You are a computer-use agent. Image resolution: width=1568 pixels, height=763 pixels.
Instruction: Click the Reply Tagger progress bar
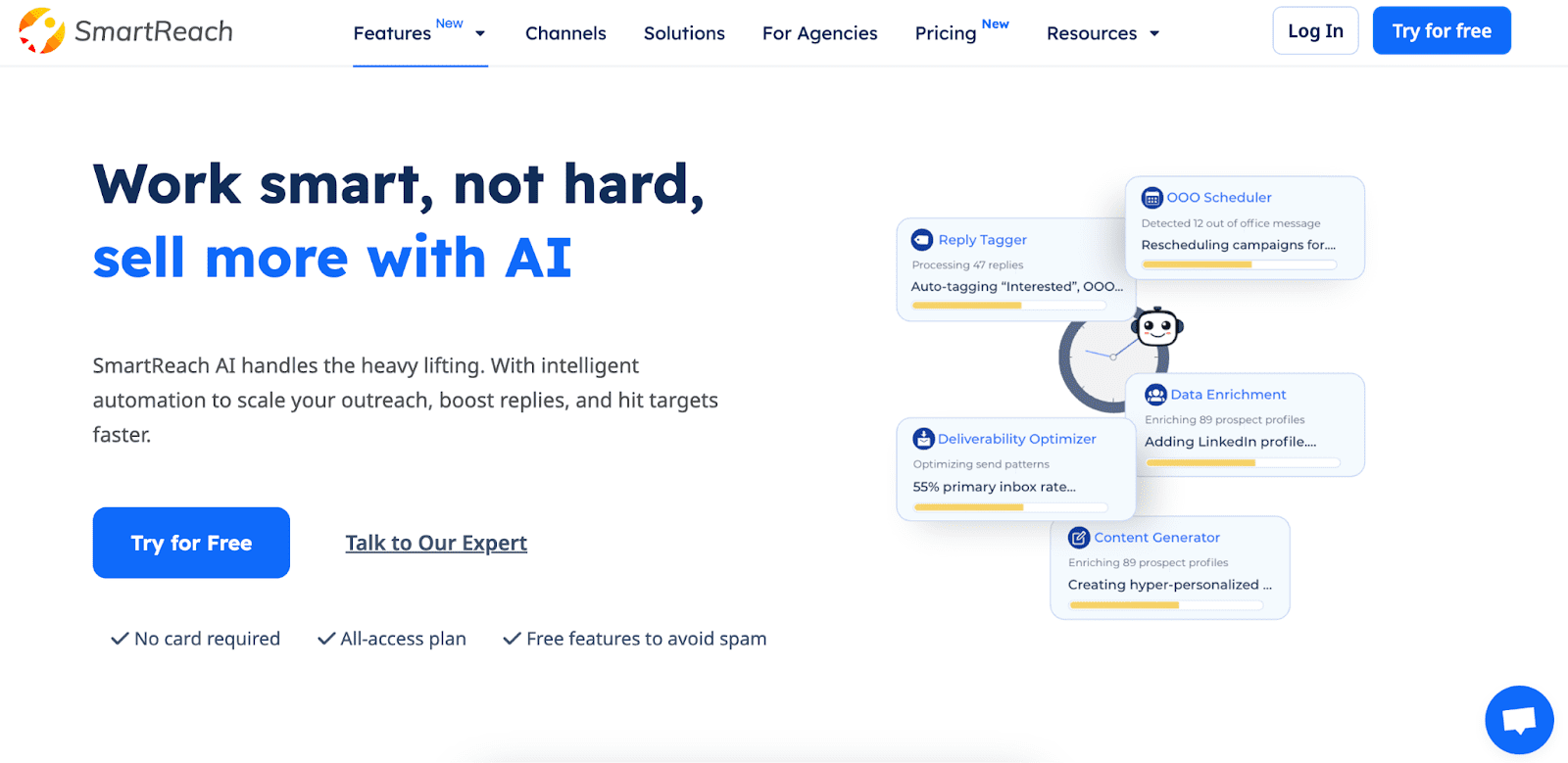(1008, 306)
